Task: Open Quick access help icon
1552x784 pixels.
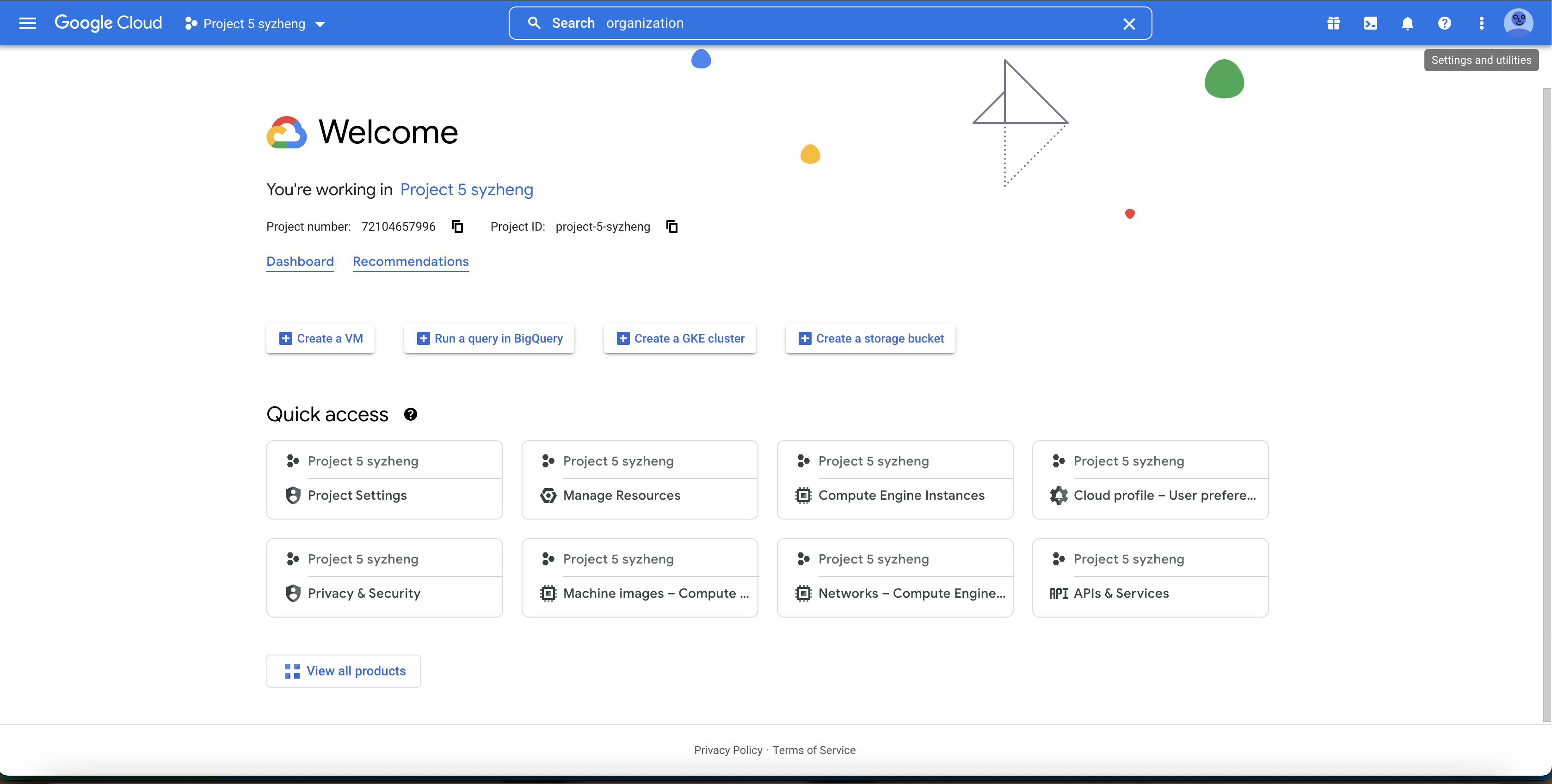Action: (410, 414)
